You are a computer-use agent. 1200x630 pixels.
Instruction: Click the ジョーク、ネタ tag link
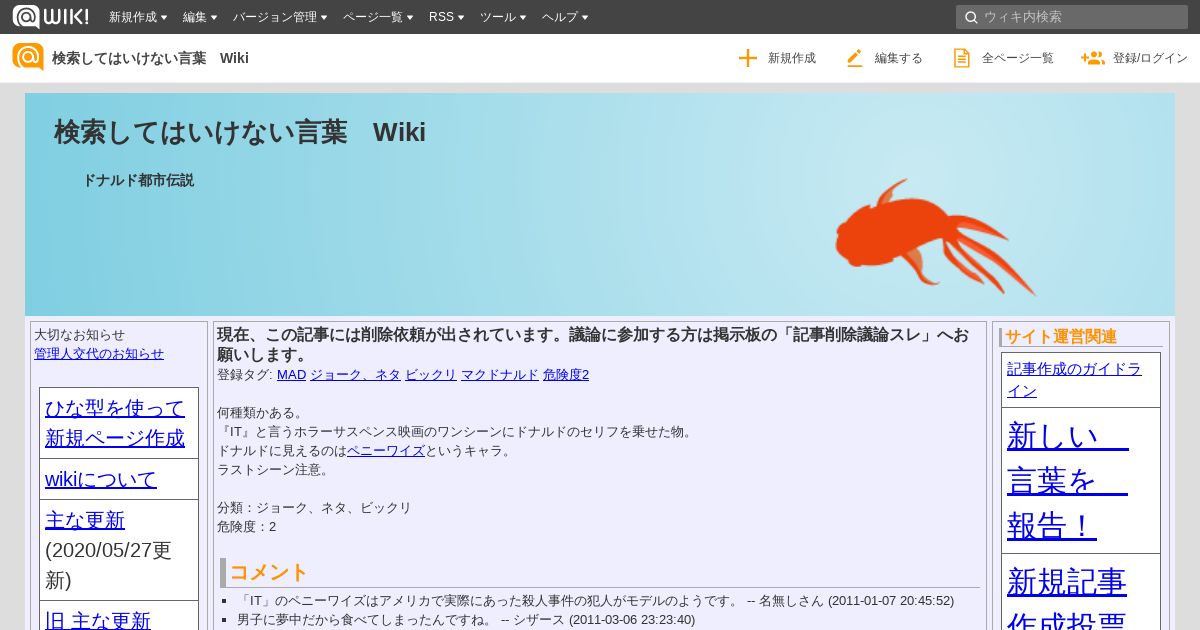pos(355,375)
